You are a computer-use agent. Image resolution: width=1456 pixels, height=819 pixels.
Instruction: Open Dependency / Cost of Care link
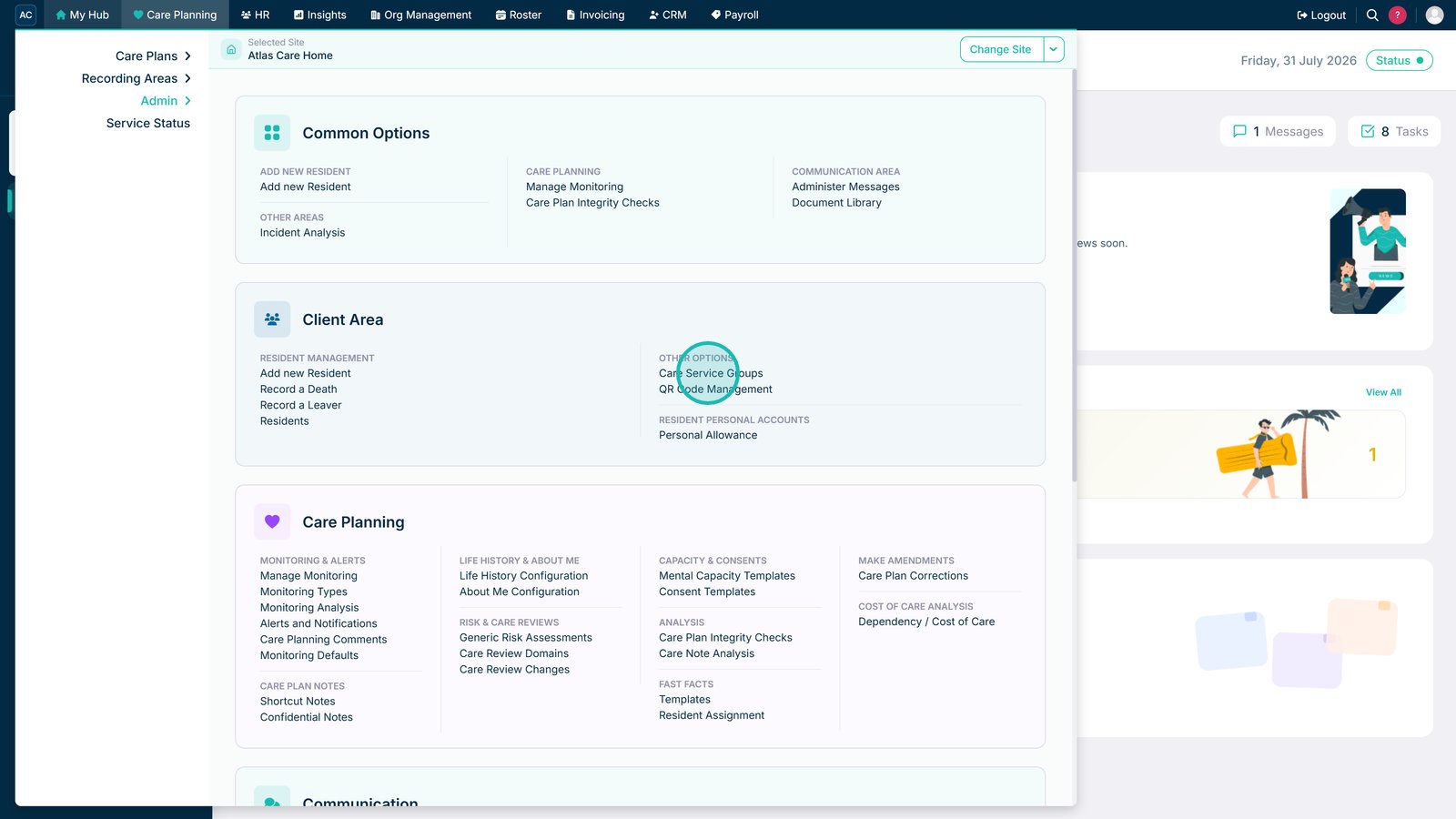pyautogui.click(x=926, y=622)
